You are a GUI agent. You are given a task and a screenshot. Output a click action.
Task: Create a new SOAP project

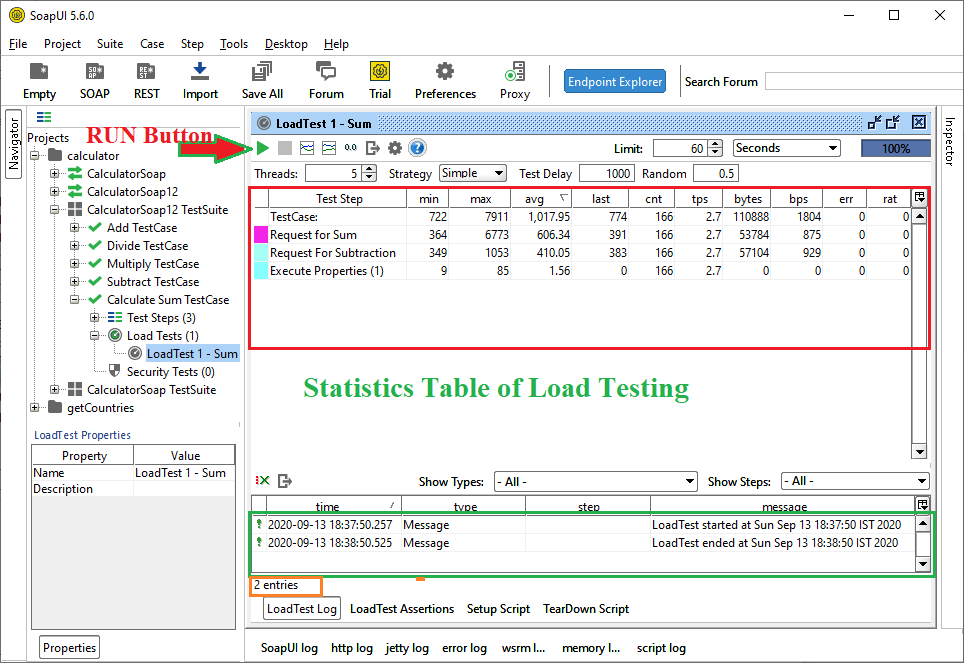[x=95, y=81]
